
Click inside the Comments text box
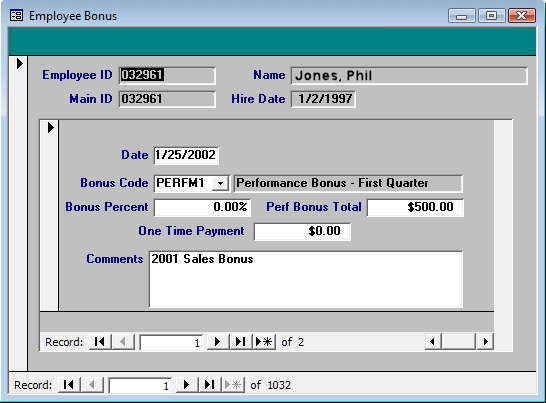(x=306, y=279)
